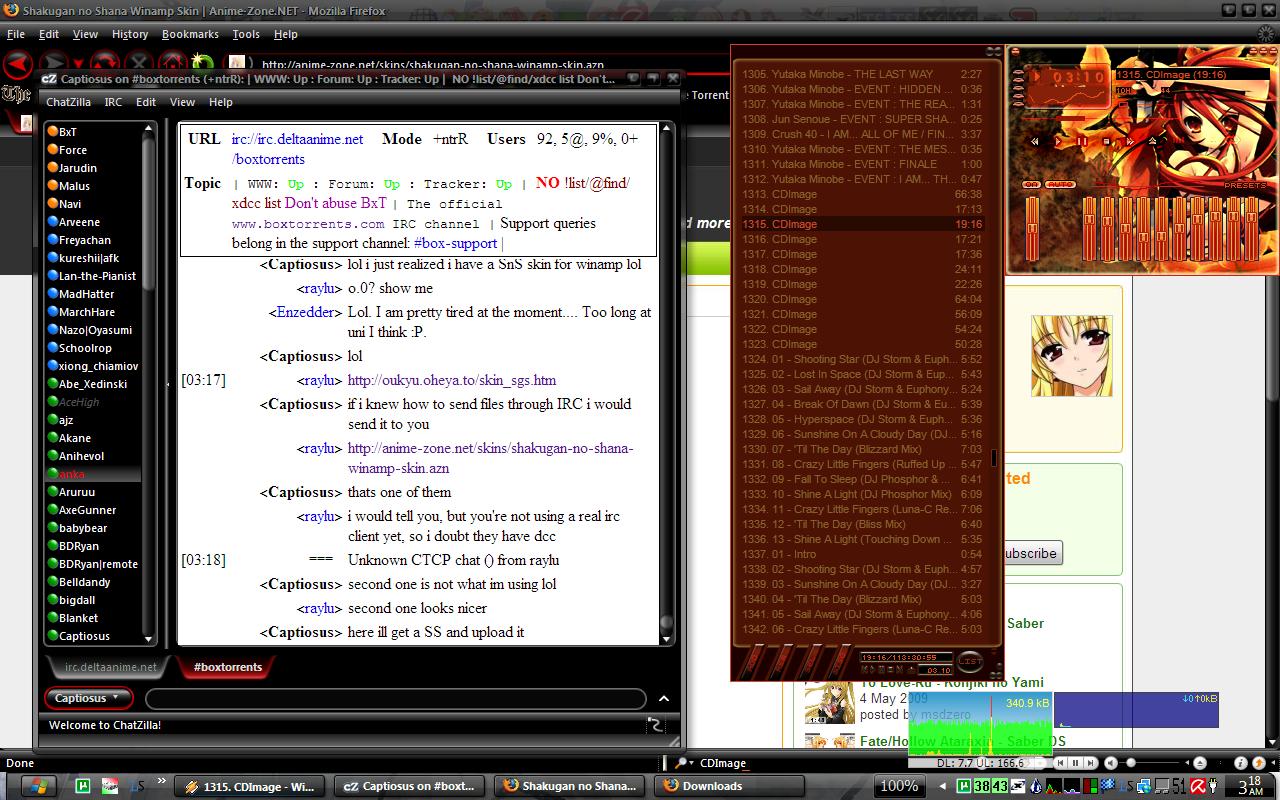Image resolution: width=1280 pixels, height=800 pixels.
Task: Open Firefox's Tools menu
Action: 246,34
